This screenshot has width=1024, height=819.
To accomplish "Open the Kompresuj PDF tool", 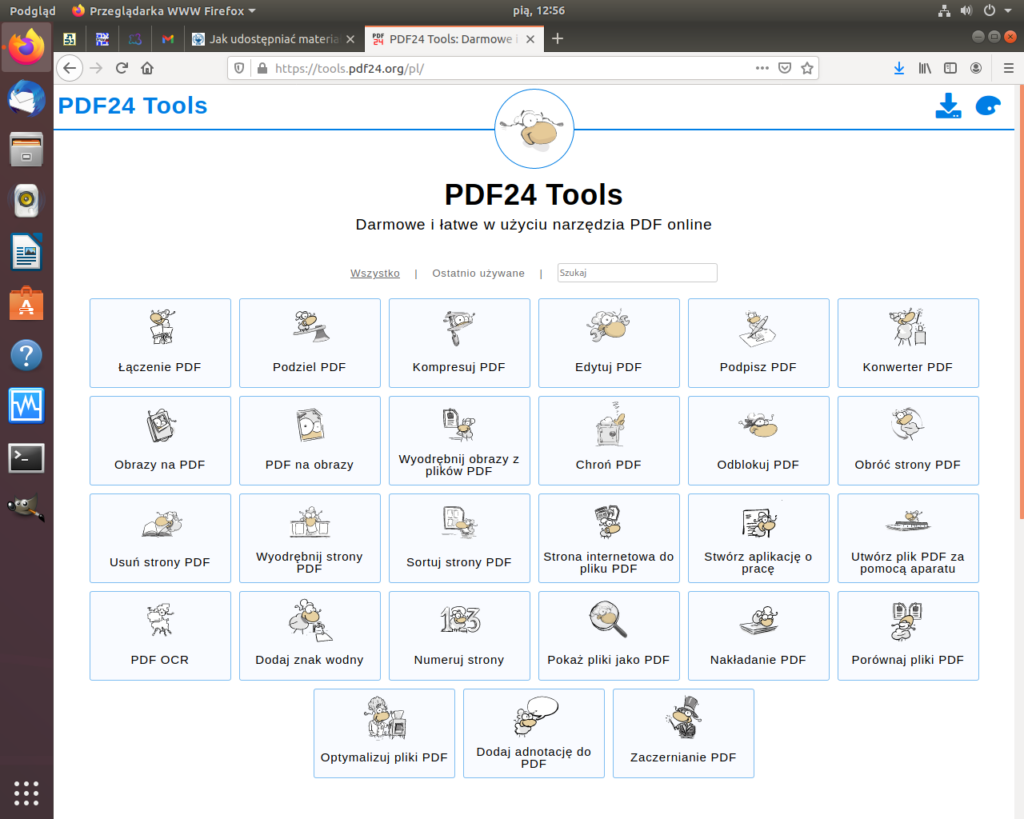I will 459,343.
